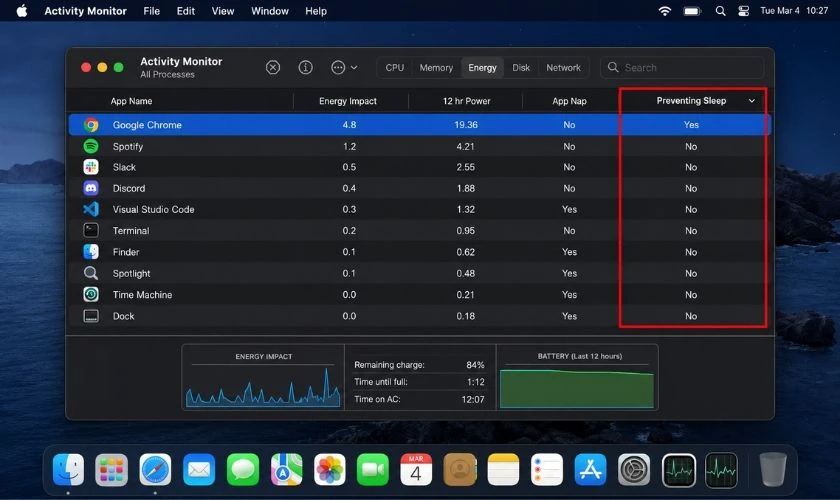The image size is (840, 500).
Task: Sort by the App Name column header
Action: [x=131, y=101]
